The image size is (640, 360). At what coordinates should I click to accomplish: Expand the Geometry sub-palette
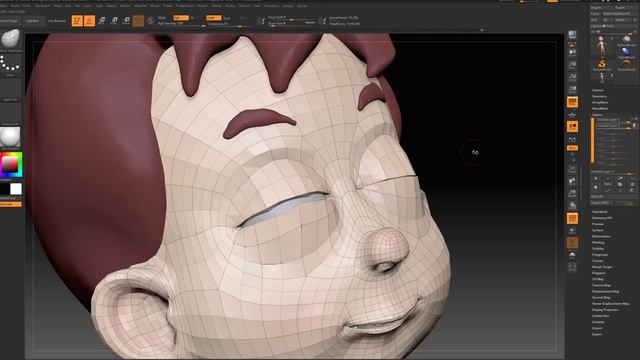coord(599,96)
